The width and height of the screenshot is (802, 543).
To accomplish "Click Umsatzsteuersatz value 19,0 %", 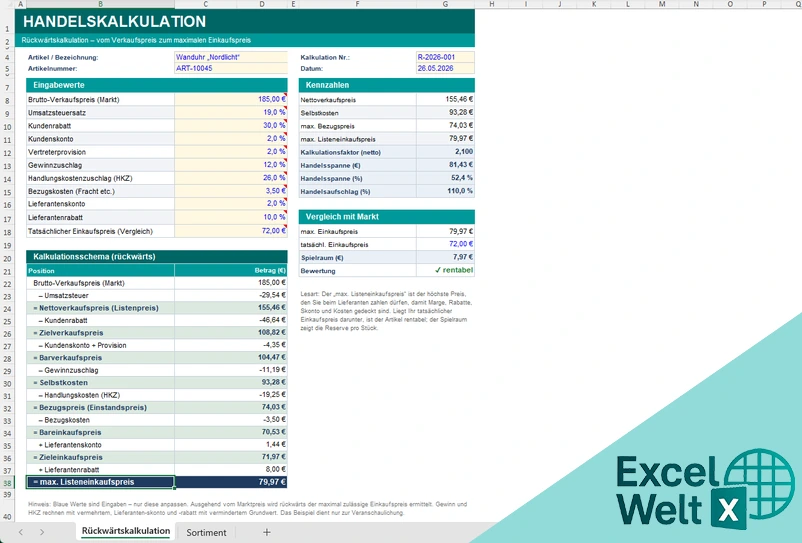I will tap(231, 112).
